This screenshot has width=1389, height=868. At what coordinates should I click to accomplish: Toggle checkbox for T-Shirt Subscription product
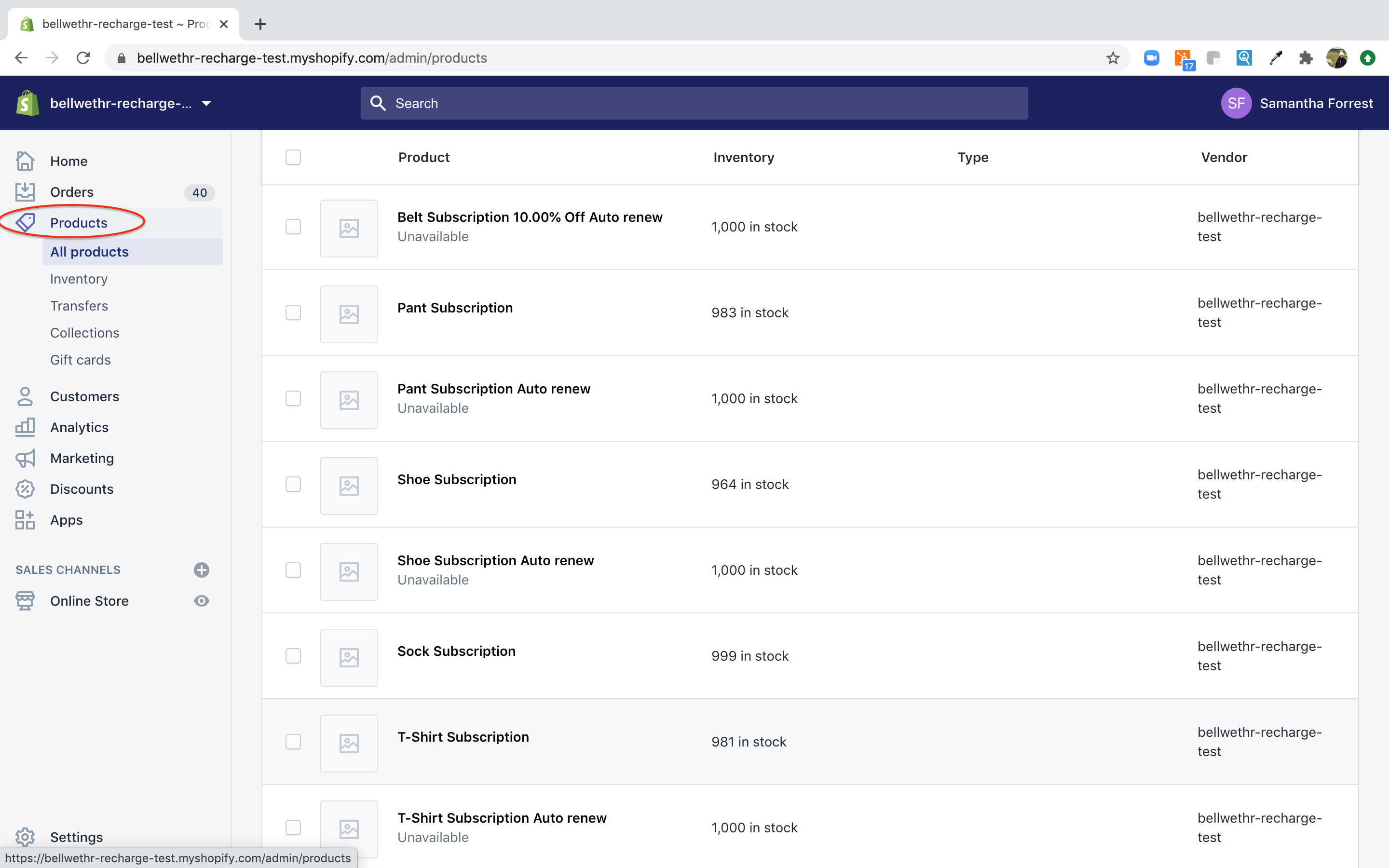(293, 742)
